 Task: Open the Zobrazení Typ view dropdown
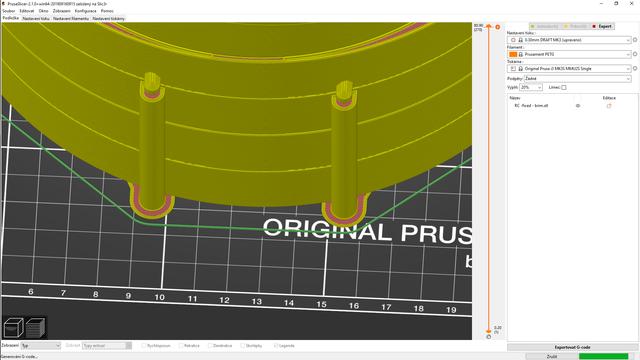[x=41, y=346]
